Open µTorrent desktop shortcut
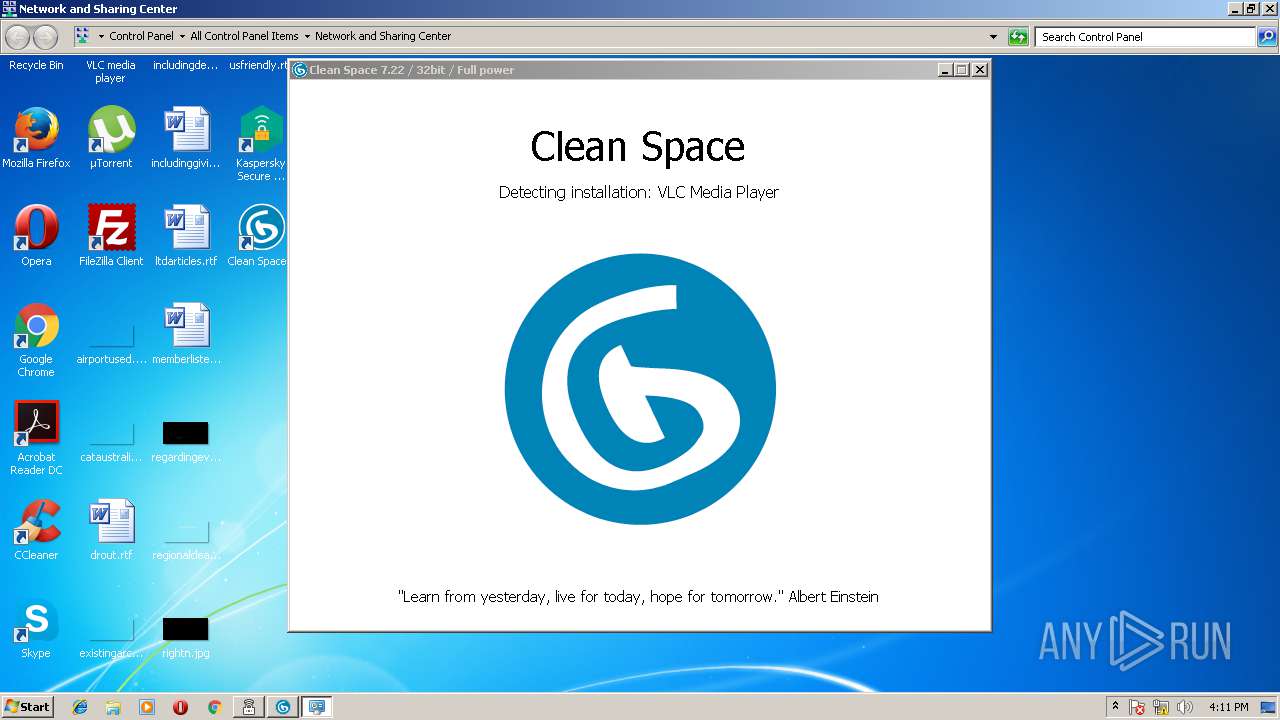This screenshot has height=720, width=1280. [x=111, y=138]
